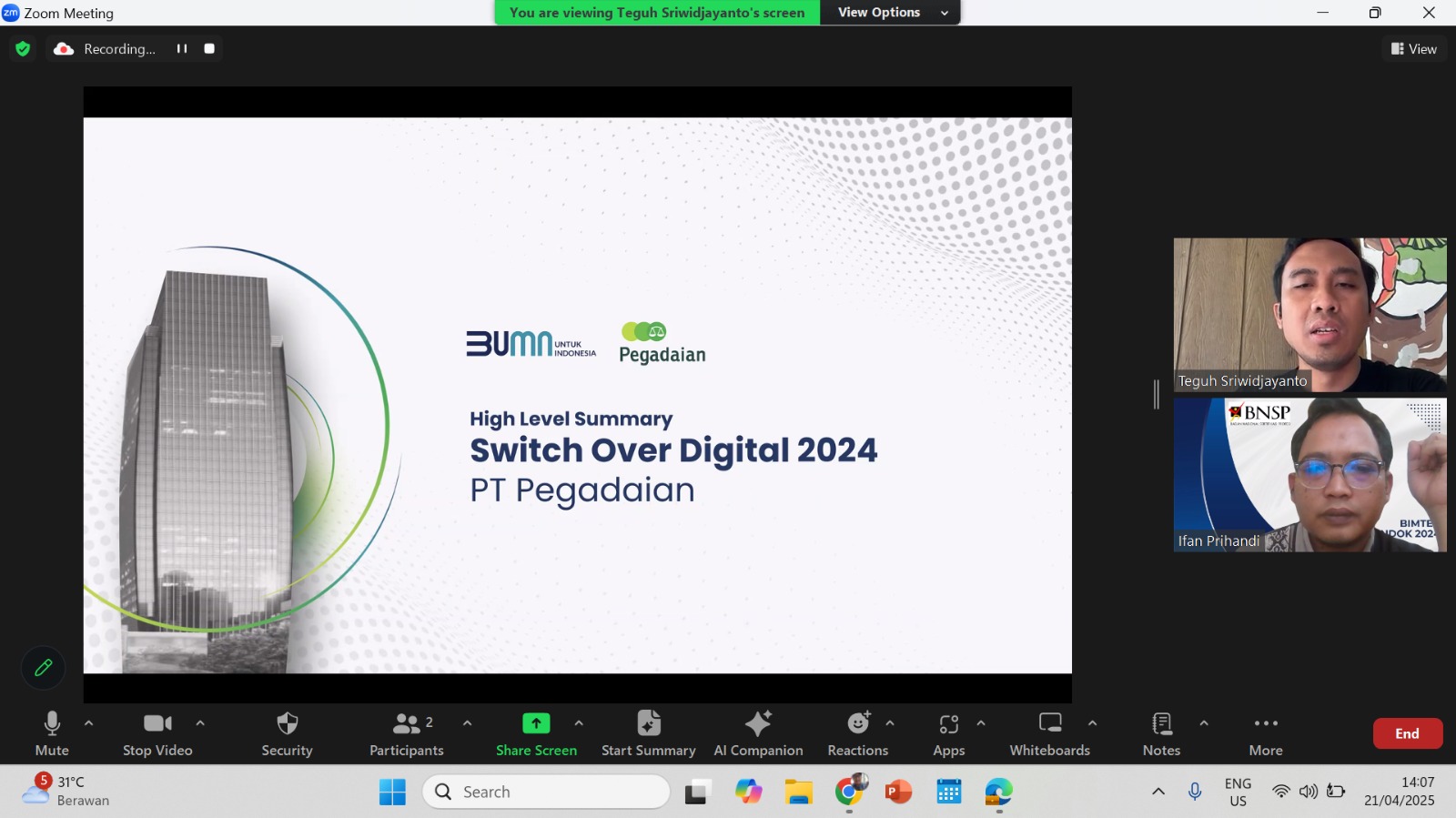Viewport: 1456px width, 818px height.
Task: Open the View layout menu
Action: tap(1413, 49)
